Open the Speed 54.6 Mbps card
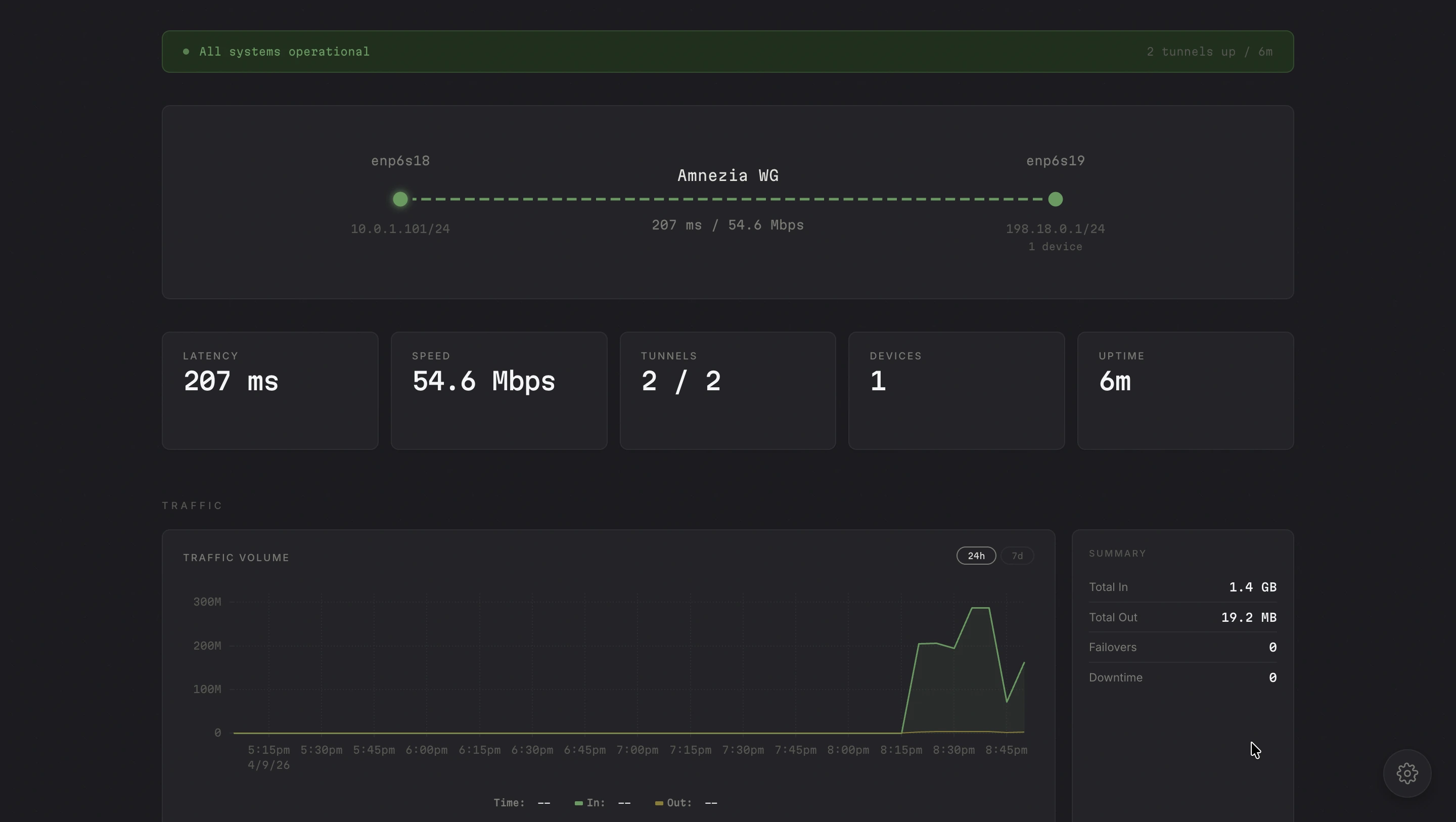1456x822 pixels. (x=499, y=391)
